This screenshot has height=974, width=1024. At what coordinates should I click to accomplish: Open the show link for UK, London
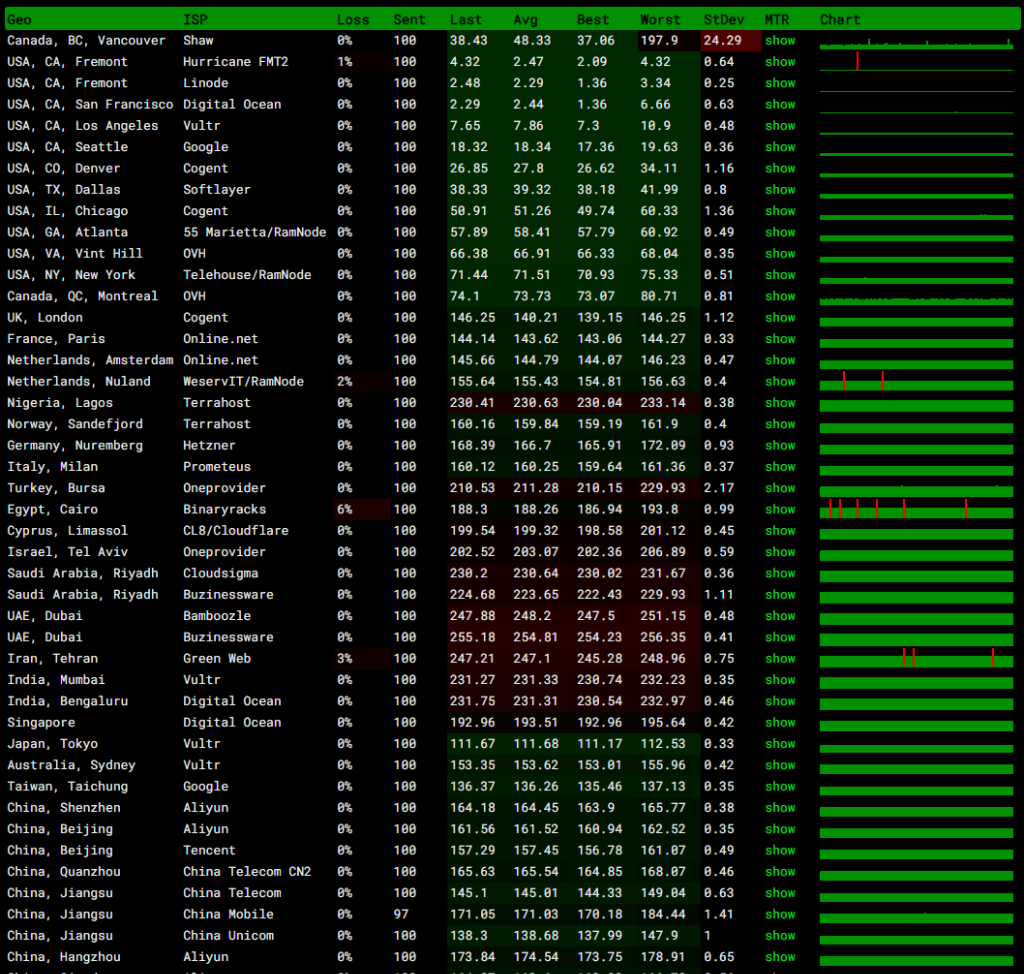click(780, 317)
